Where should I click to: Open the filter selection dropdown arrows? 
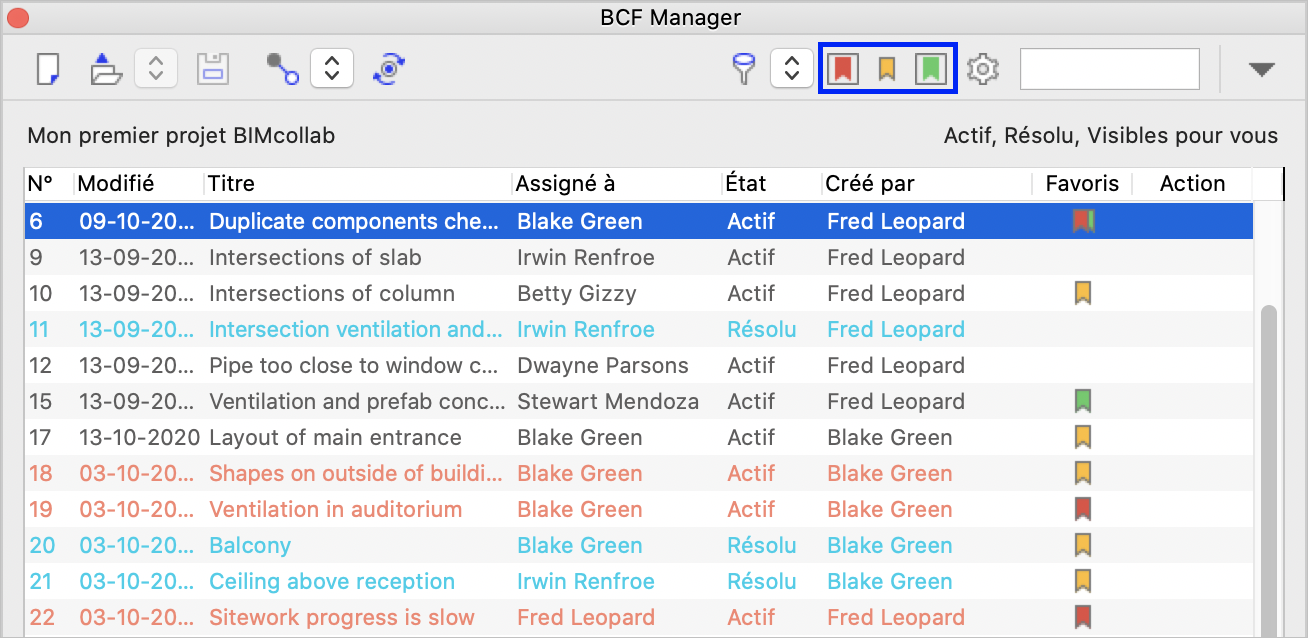792,69
